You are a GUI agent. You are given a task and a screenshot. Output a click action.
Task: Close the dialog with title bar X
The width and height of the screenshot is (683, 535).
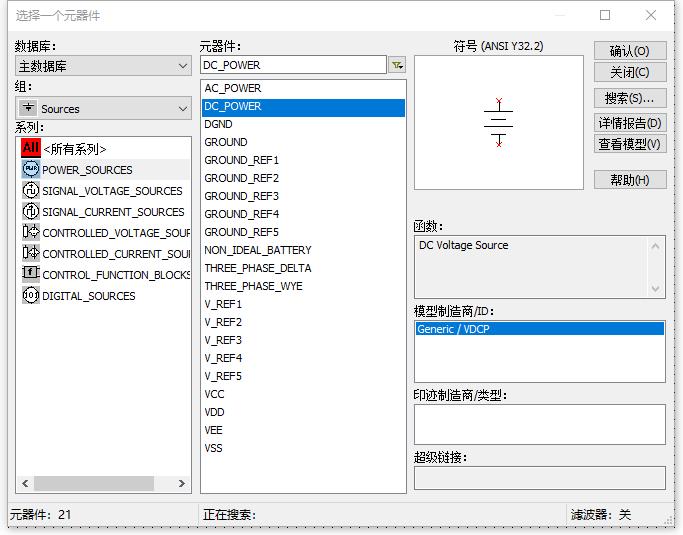(651, 15)
